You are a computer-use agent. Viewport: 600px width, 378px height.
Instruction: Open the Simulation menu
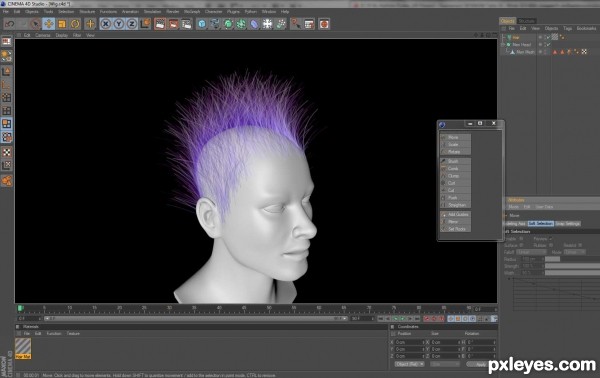point(152,12)
